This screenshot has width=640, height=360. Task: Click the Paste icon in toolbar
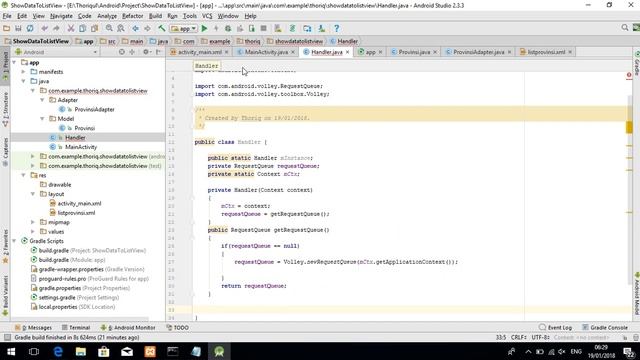[95, 28]
